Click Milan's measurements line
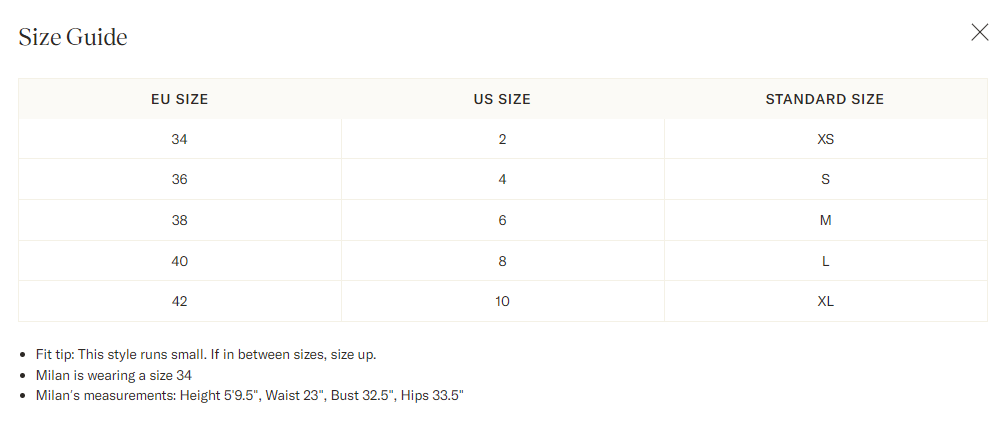1000x448 pixels. click(249, 396)
